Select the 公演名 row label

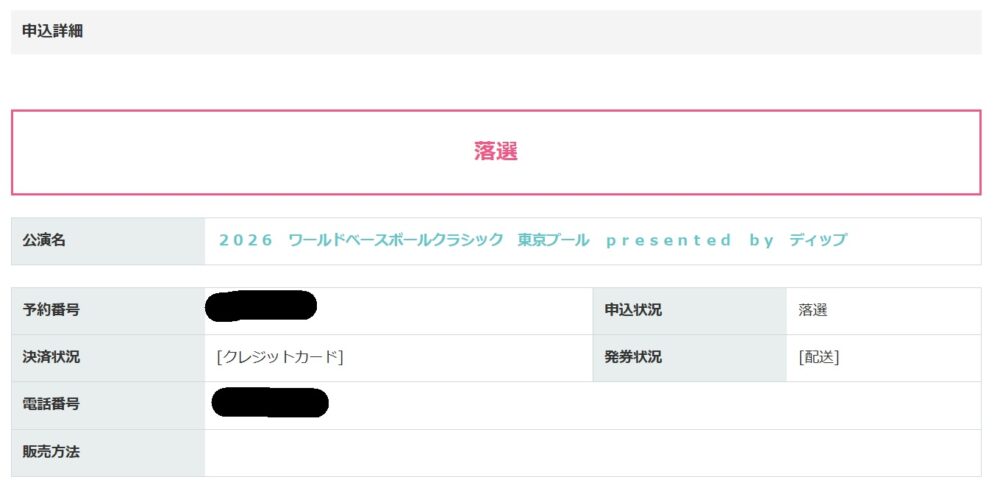pyautogui.click(x=45, y=240)
